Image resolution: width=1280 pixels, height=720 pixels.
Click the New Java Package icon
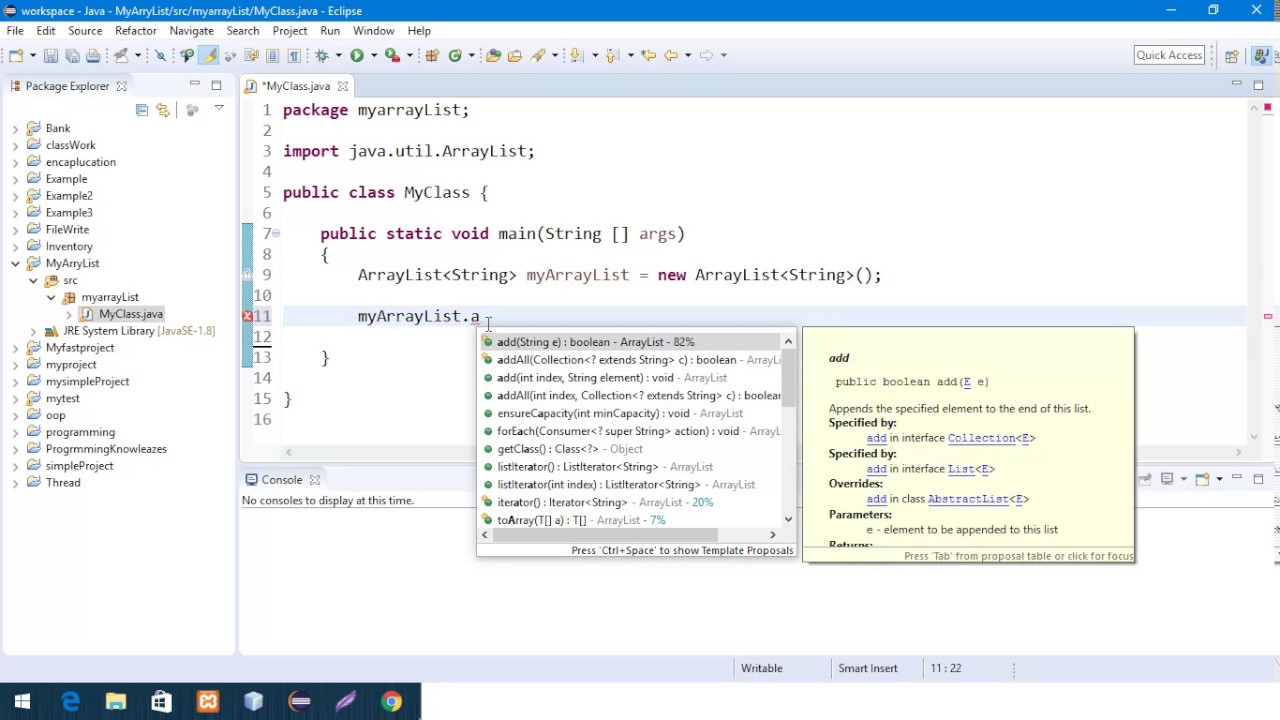pos(431,56)
